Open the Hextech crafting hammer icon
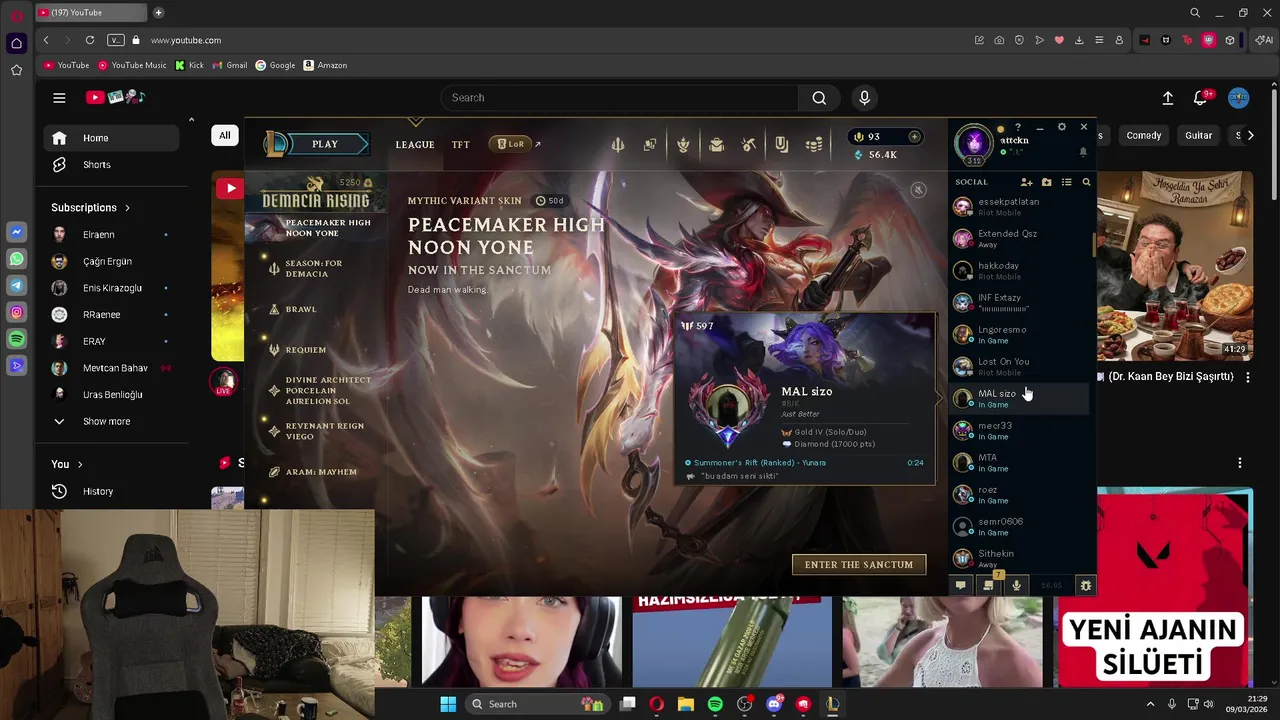Viewport: 1280px width, 720px height. 749,145
